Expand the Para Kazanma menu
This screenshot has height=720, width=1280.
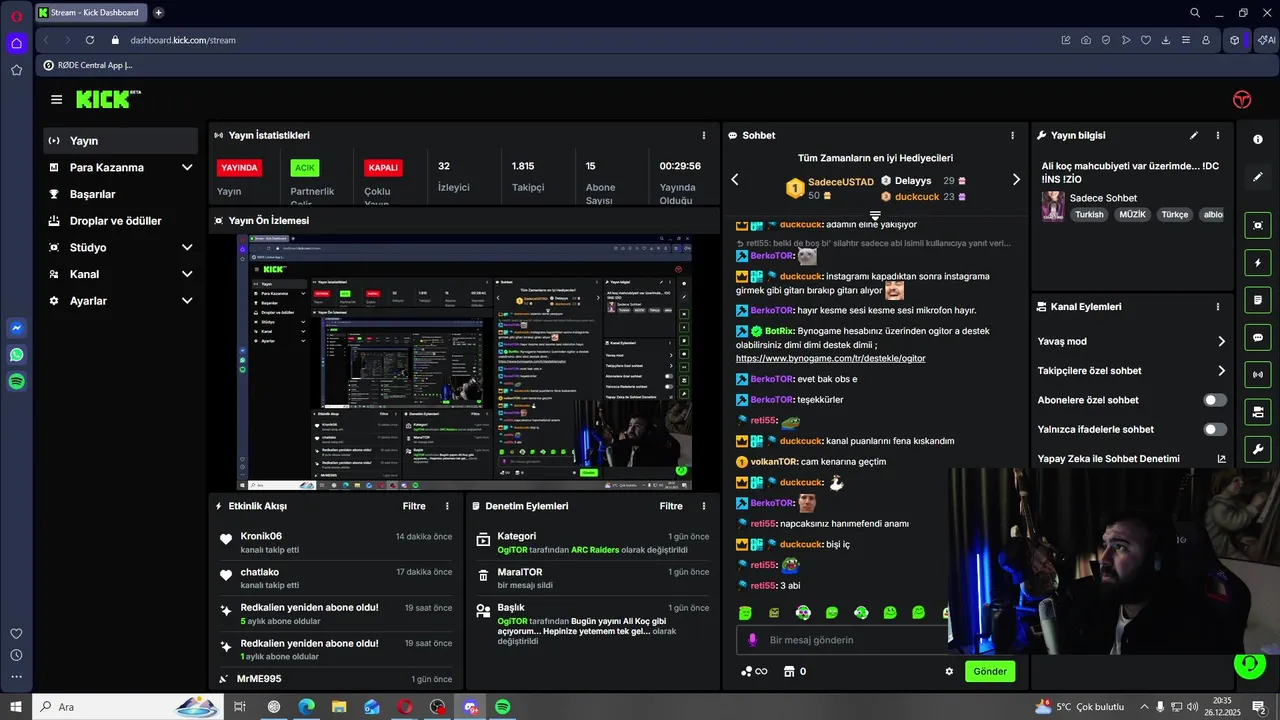click(x=120, y=167)
